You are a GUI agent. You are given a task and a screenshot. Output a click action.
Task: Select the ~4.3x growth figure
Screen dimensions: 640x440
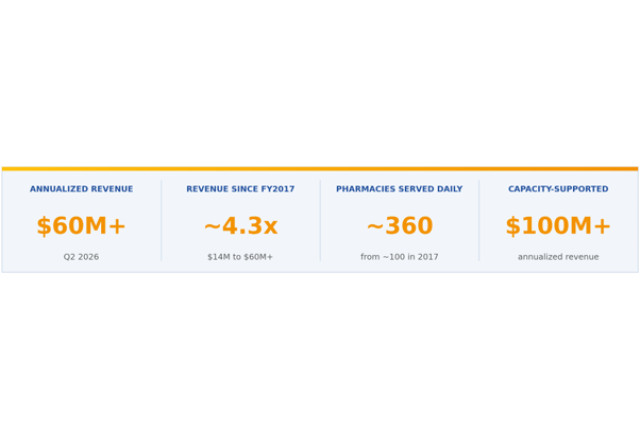pyautogui.click(x=241, y=226)
